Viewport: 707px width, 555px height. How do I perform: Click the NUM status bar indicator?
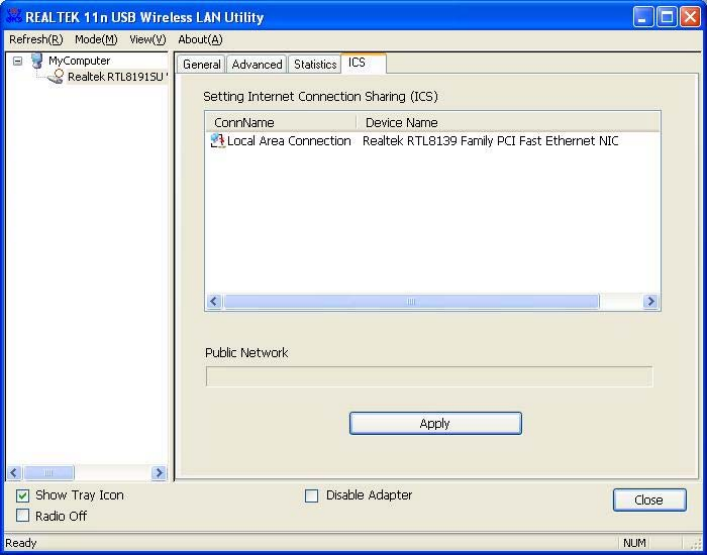(x=634, y=543)
